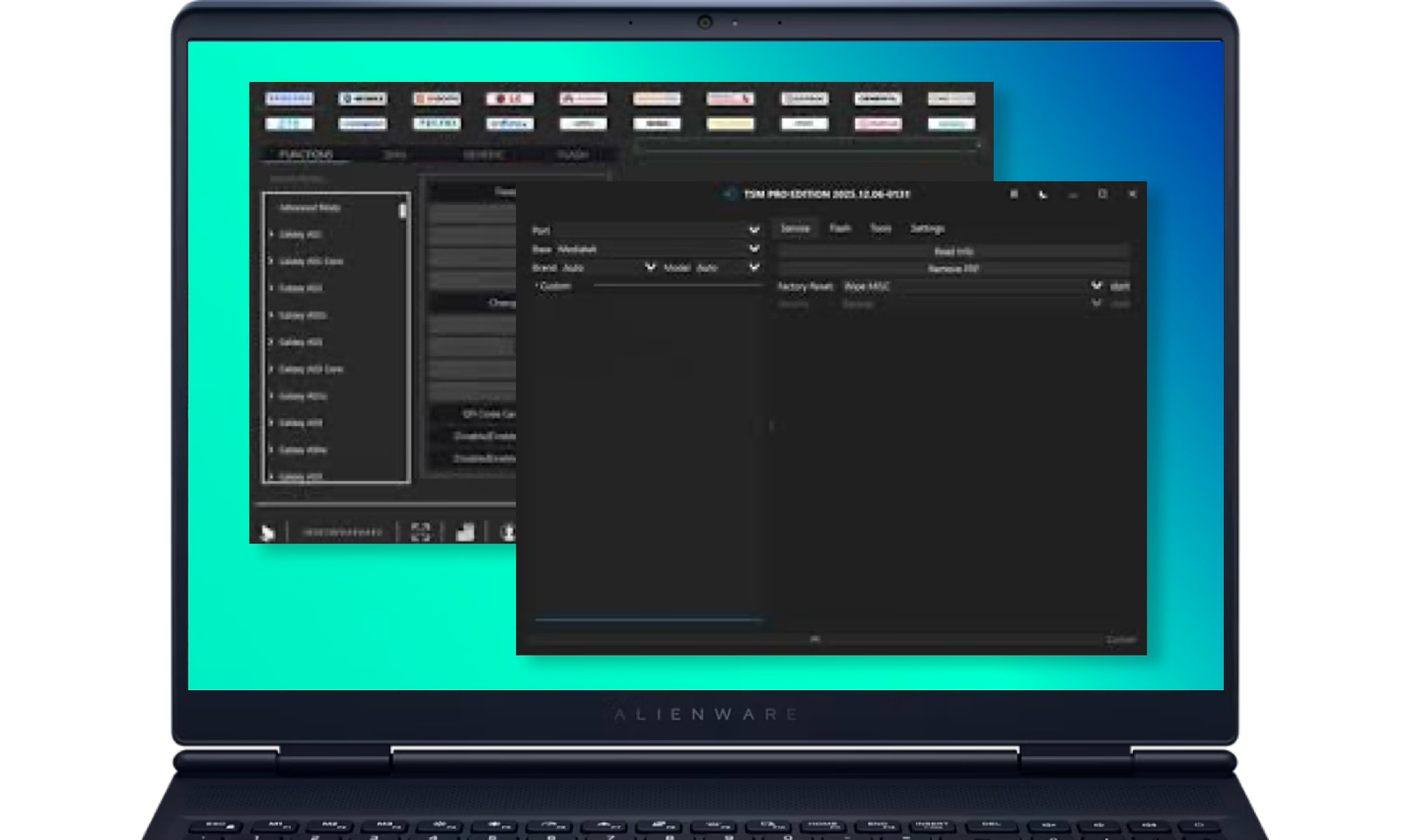Click the serial number text in footer
This screenshot has width=1412, height=840.
pos(342,532)
